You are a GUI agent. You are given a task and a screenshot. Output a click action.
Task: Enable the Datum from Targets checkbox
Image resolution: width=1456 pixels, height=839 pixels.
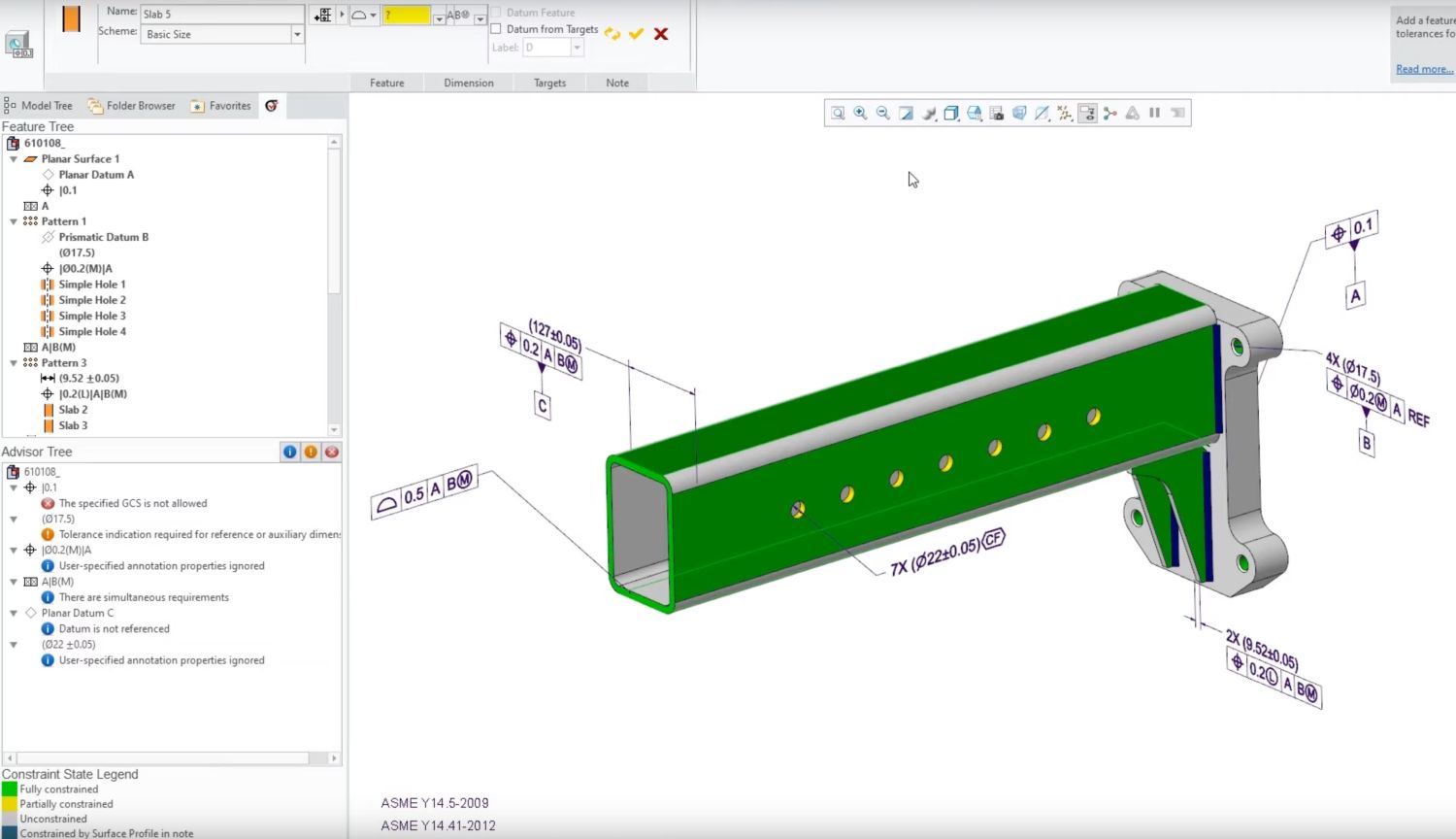tap(496, 29)
